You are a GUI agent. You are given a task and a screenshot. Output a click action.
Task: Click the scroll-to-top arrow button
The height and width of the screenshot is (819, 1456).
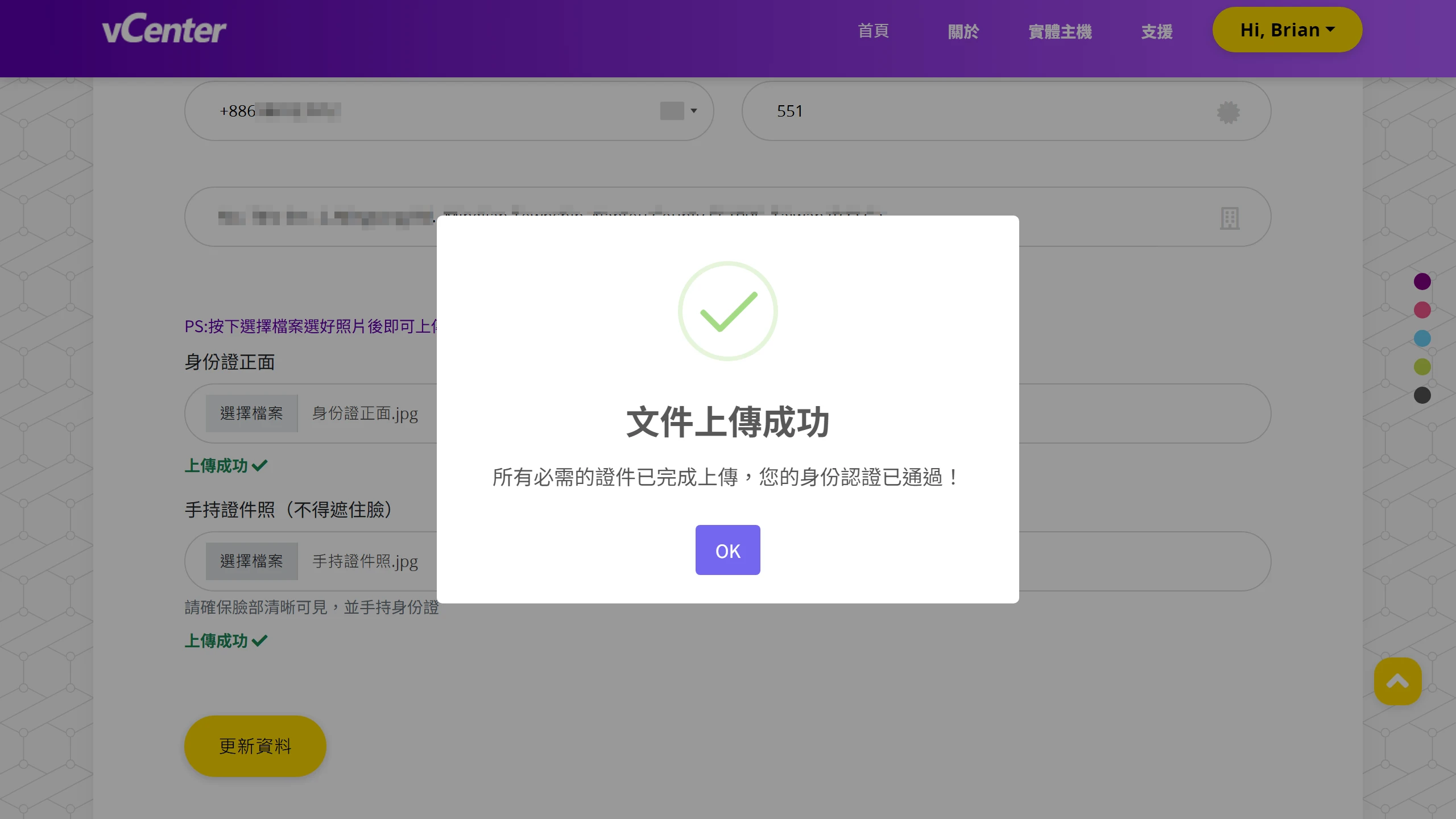pos(1397,681)
